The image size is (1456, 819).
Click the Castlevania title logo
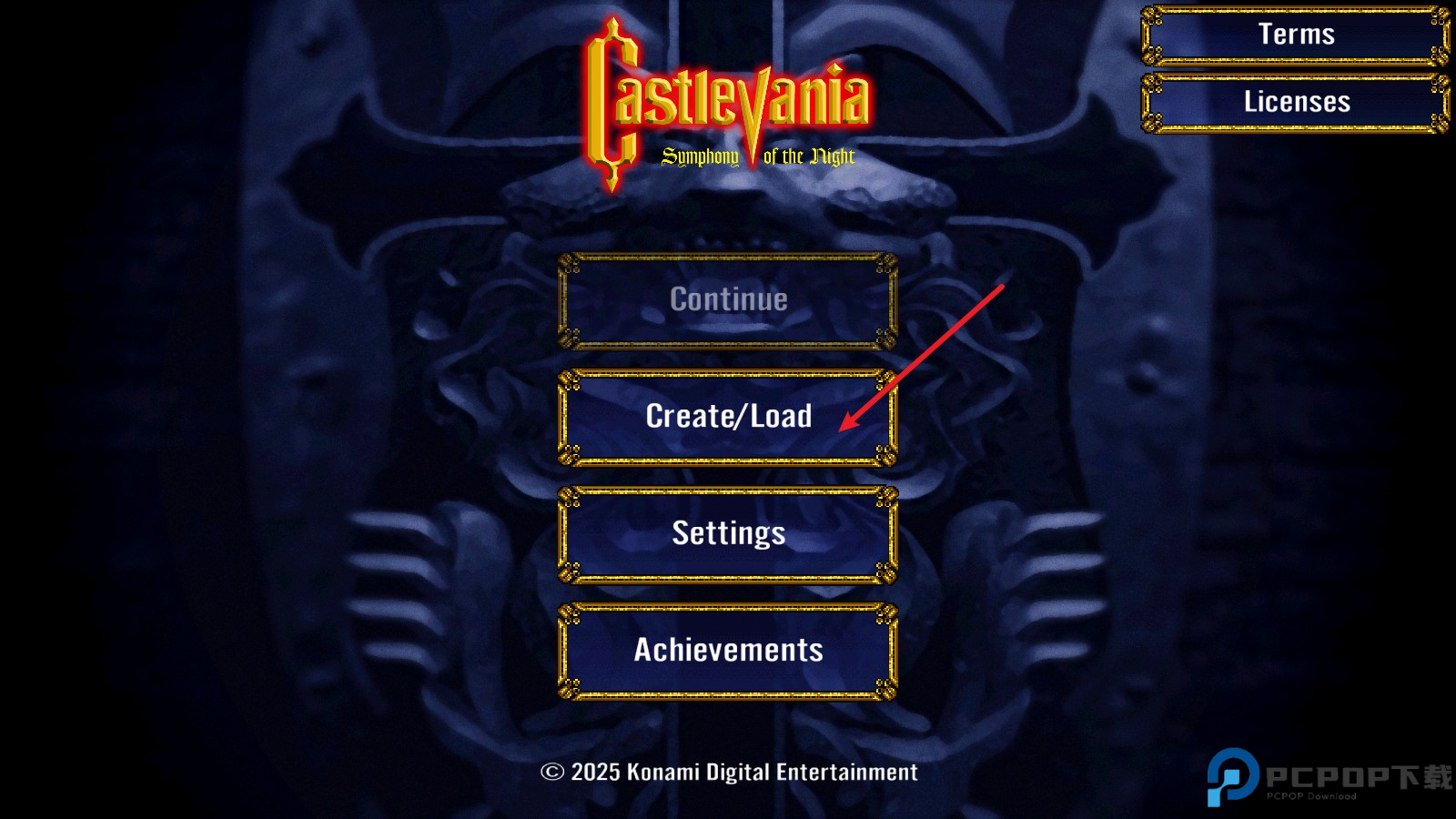[728, 105]
